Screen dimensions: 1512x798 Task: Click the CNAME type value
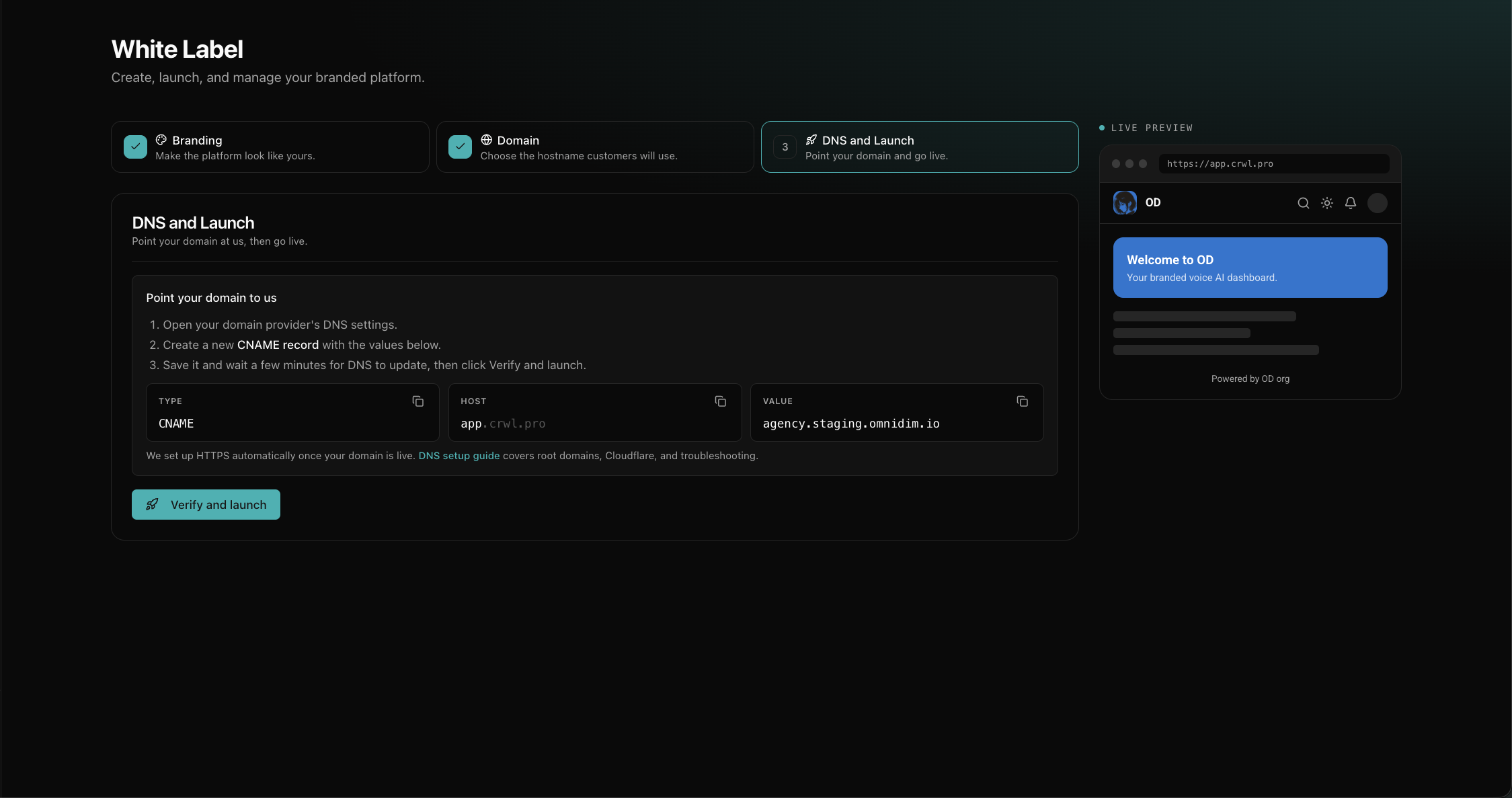pyautogui.click(x=176, y=424)
